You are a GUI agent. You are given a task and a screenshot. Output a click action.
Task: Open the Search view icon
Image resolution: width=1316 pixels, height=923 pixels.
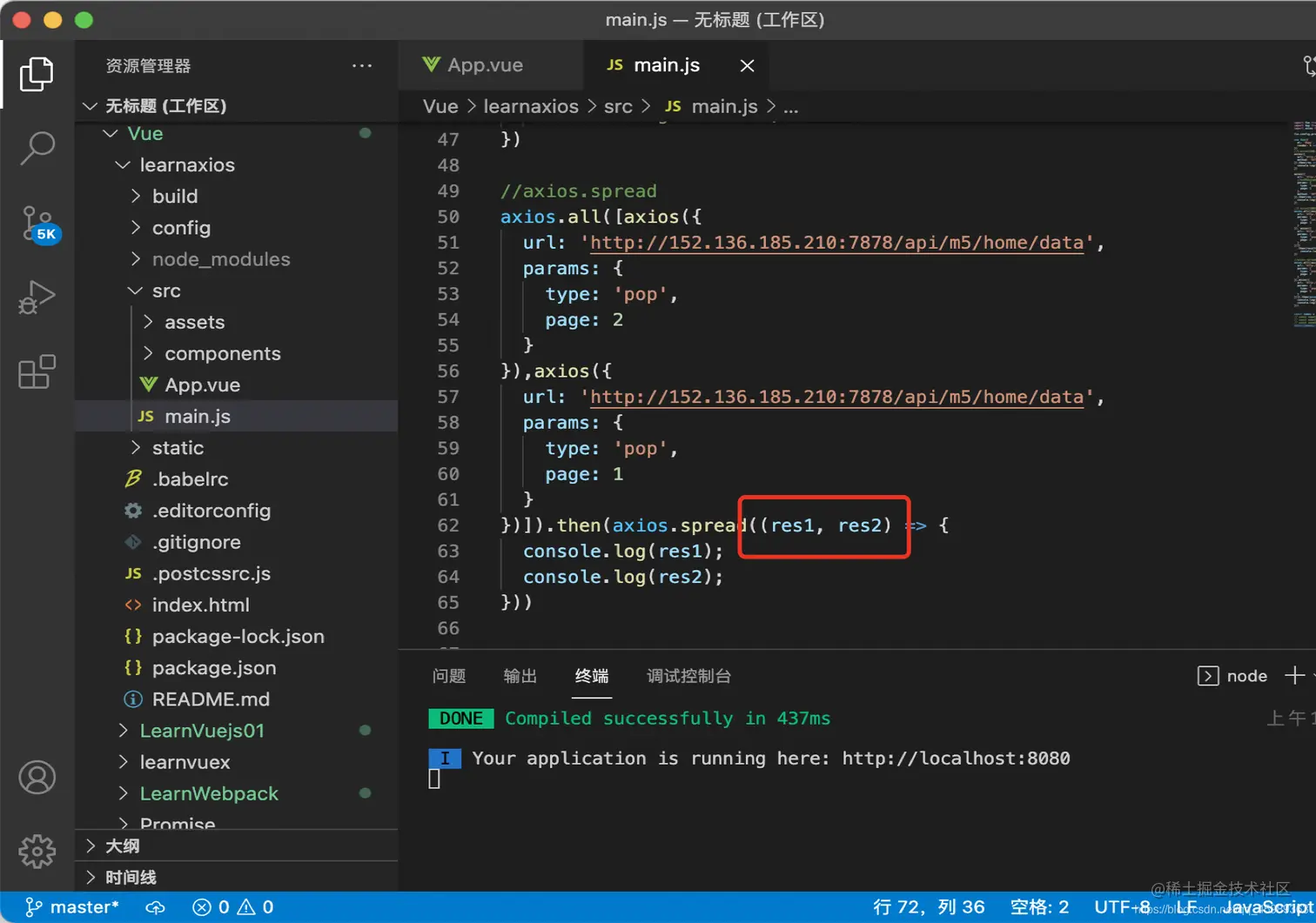(x=37, y=149)
